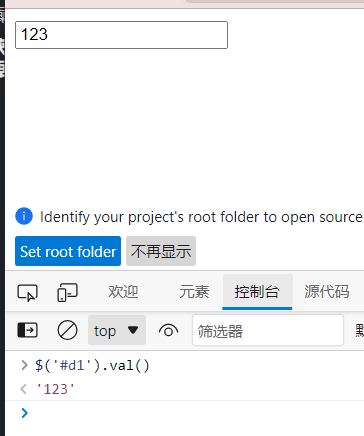Clear the console with the ban icon
The height and width of the screenshot is (436, 364).
pyautogui.click(x=67, y=330)
